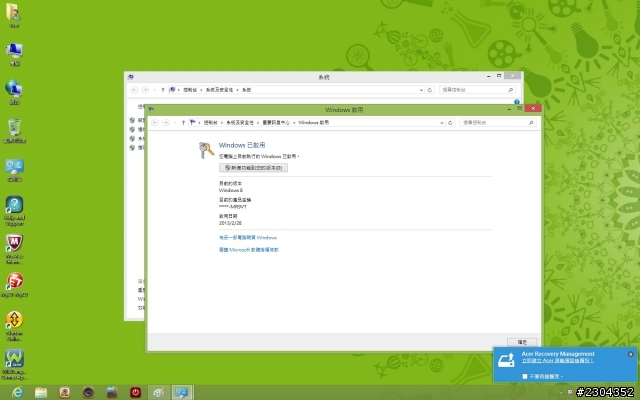Open File Explorer from the taskbar
The height and width of the screenshot is (400, 640).
[x=41, y=392]
